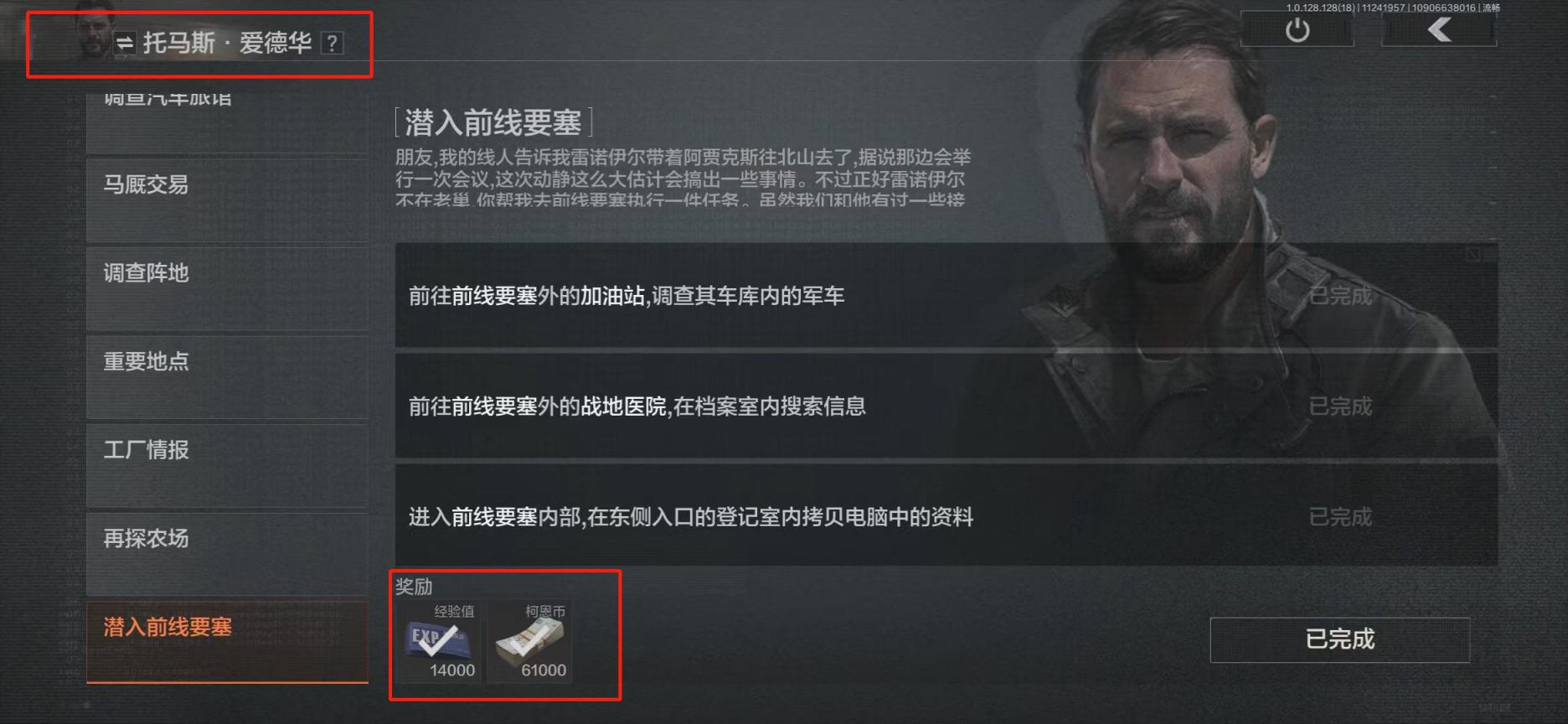
Task: Click the small corner icon on first objective
Action: point(1474,254)
